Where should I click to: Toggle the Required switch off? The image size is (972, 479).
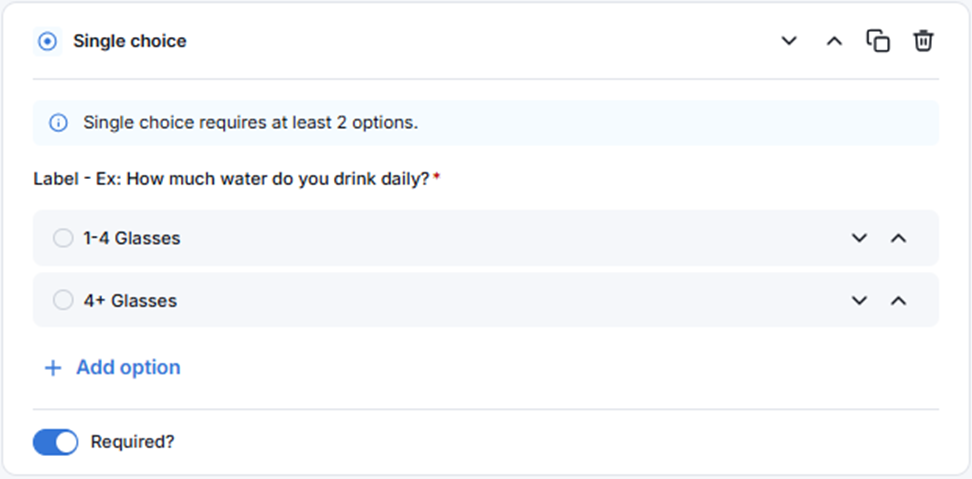coord(55,442)
